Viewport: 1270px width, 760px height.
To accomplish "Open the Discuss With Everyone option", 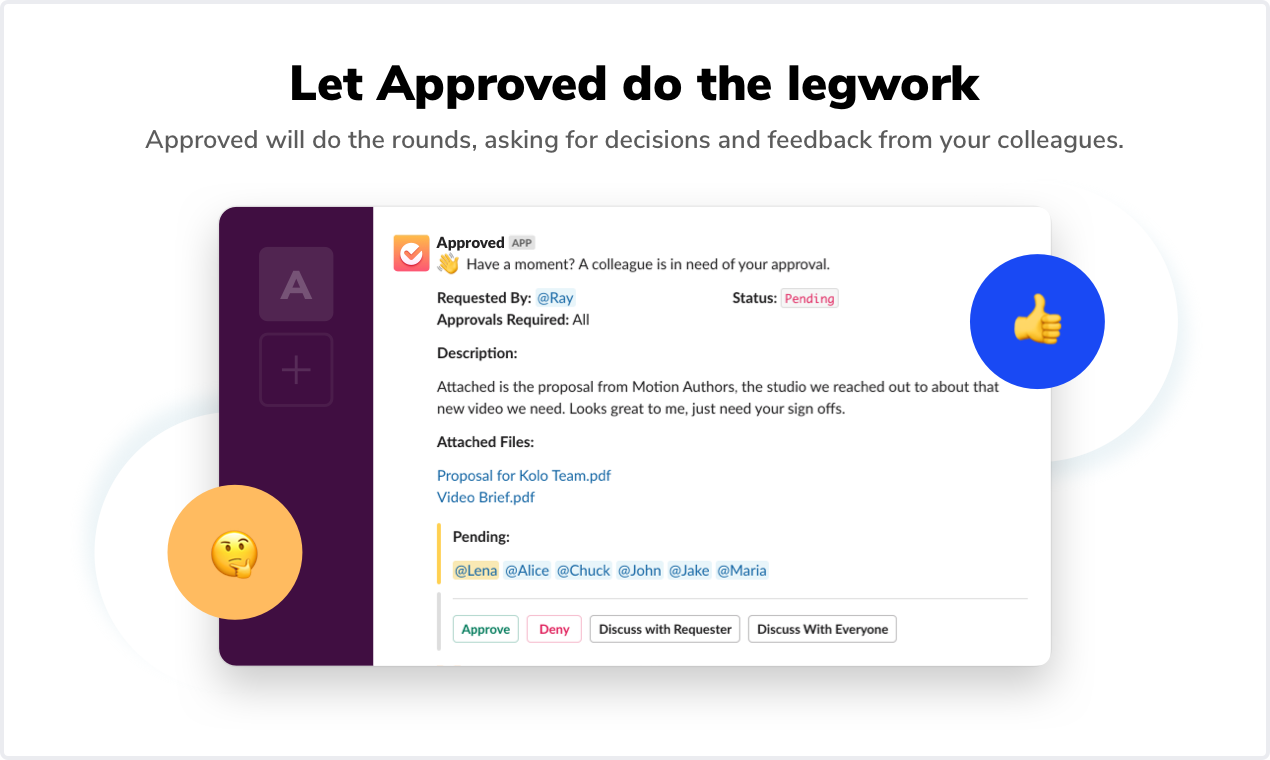I will pyautogui.click(x=822, y=629).
